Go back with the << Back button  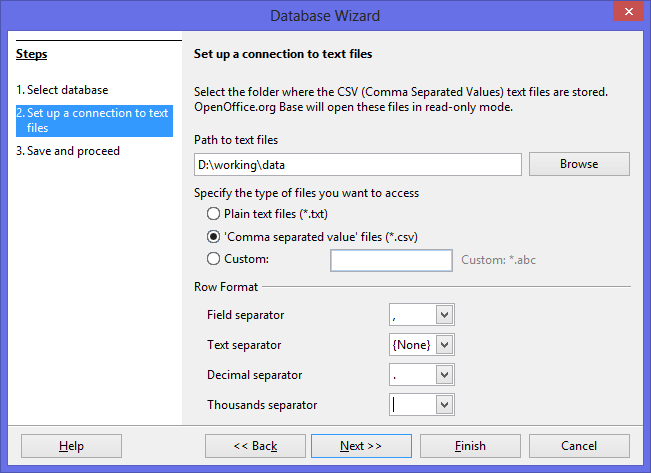click(x=254, y=446)
